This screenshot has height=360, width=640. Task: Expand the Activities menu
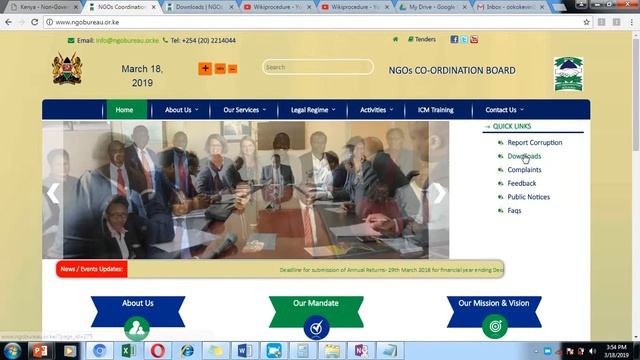click(x=376, y=110)
